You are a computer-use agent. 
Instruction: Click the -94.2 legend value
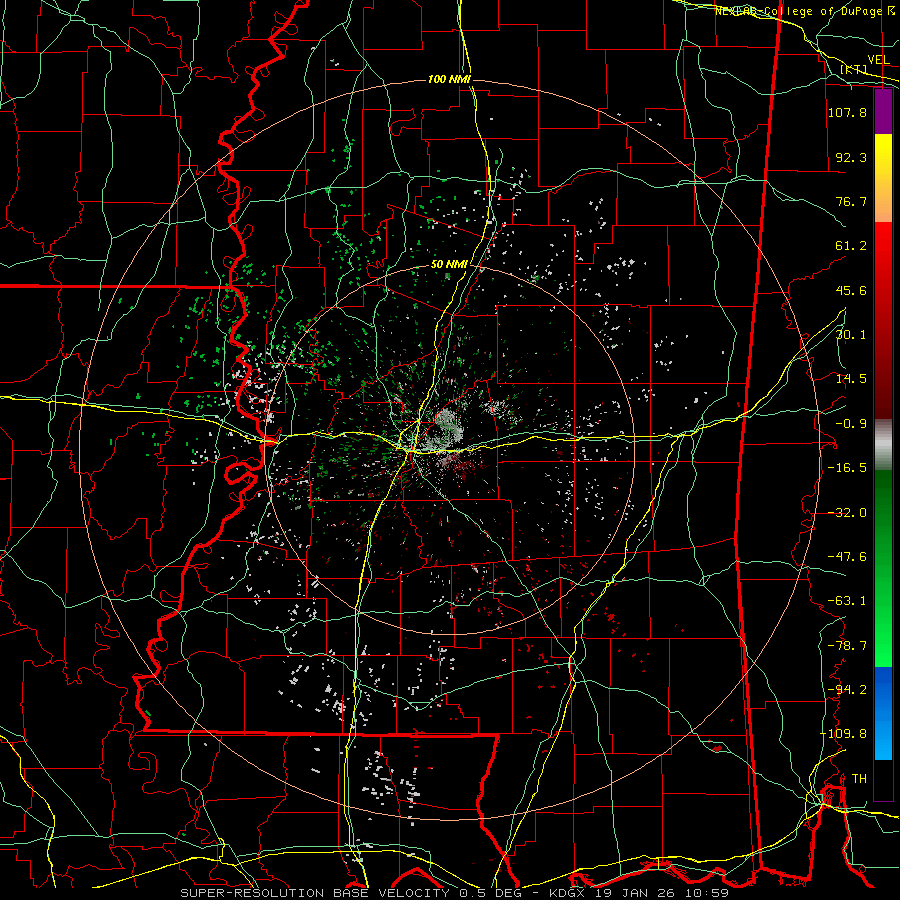click(847, 690)
